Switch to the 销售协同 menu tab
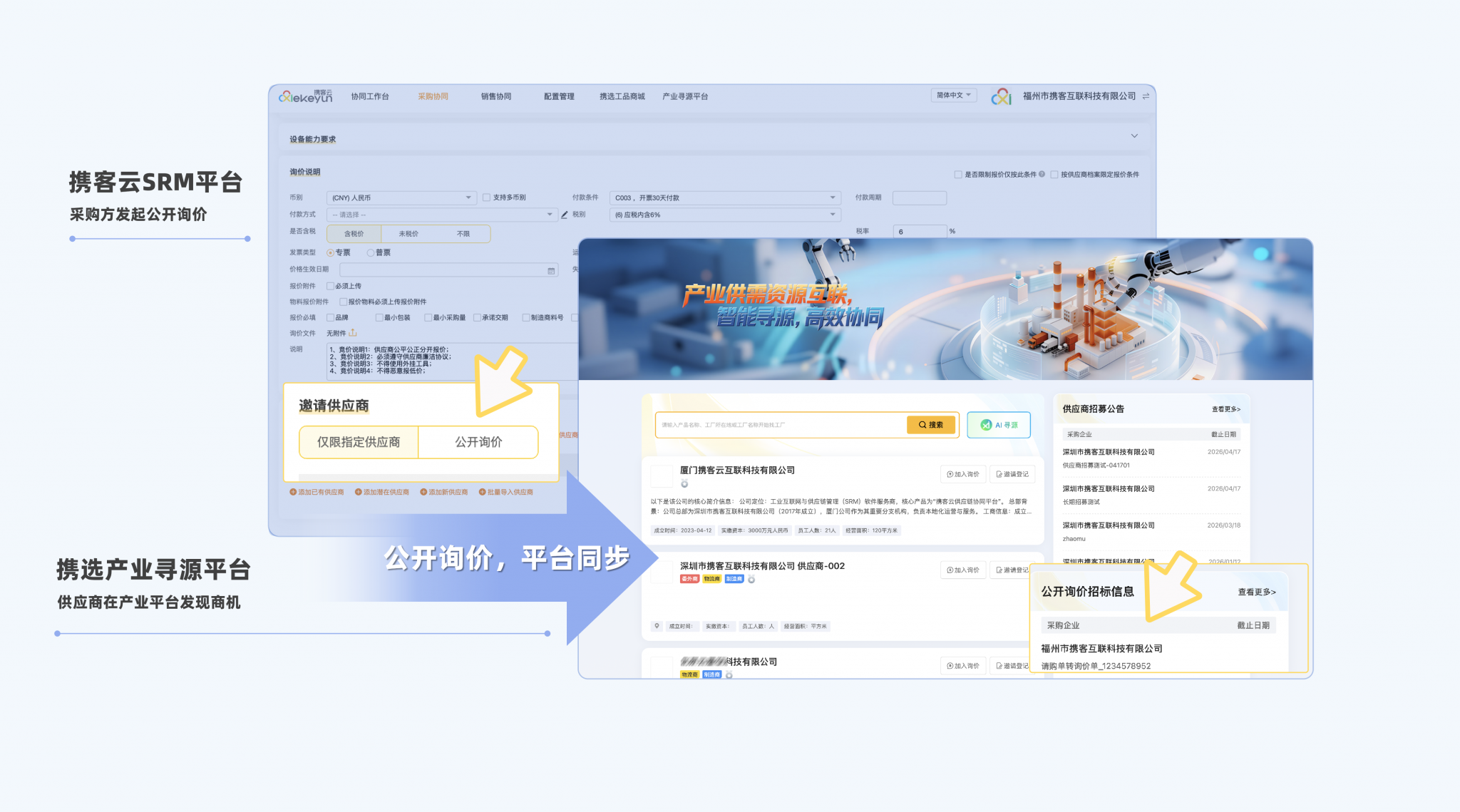 point(496,96)
